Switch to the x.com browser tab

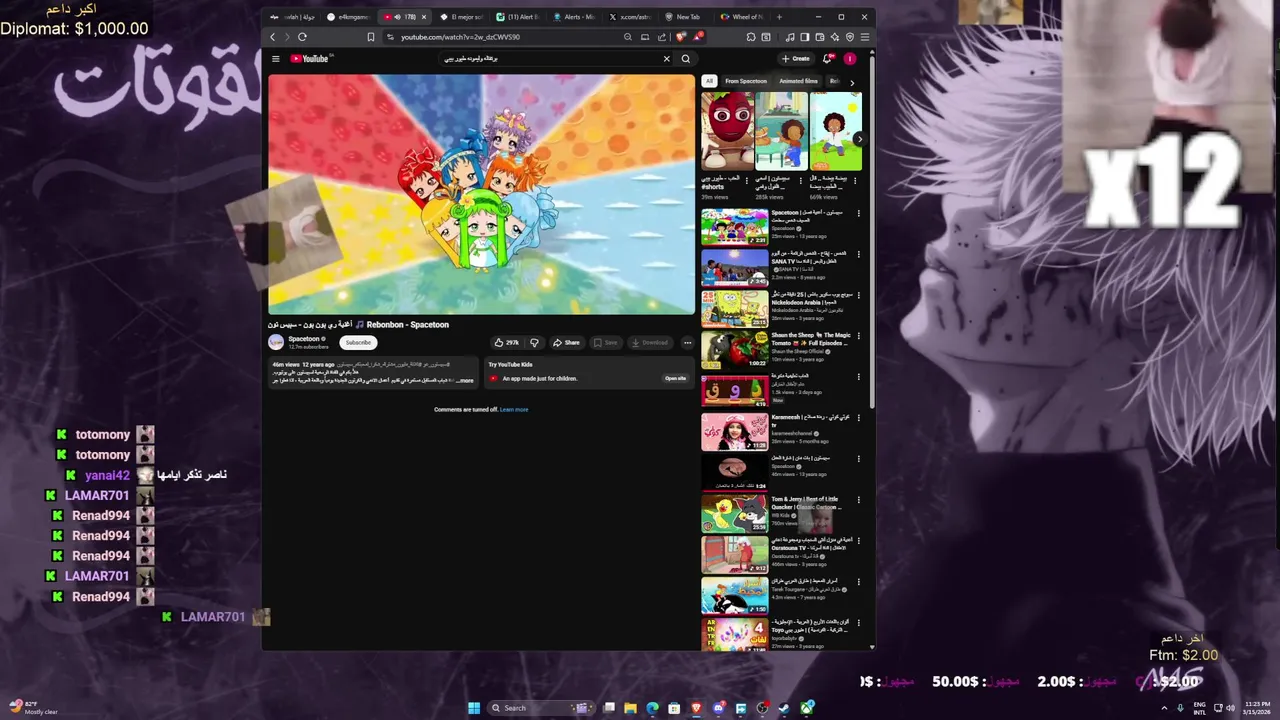point(630,17)
